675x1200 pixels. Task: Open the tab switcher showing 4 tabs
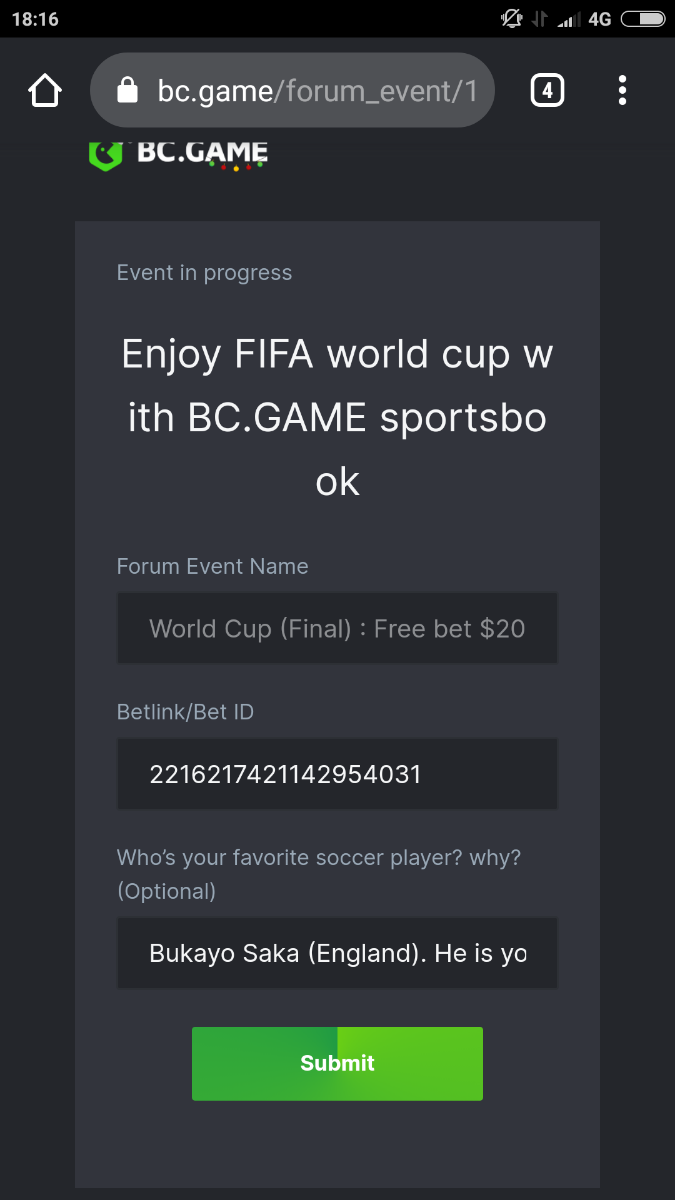click(x=546, y=91)
